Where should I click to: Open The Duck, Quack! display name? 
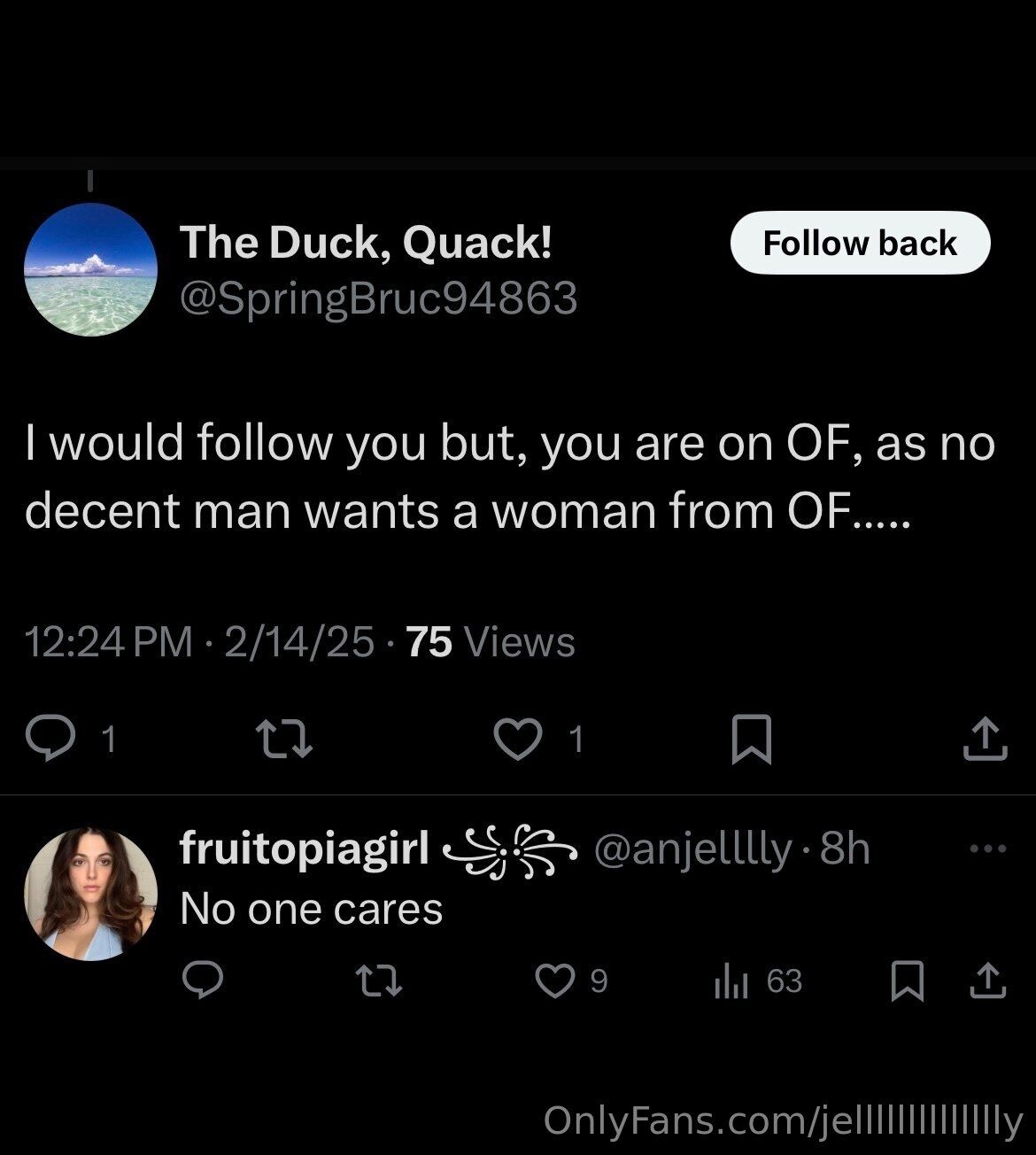(366, 242)
